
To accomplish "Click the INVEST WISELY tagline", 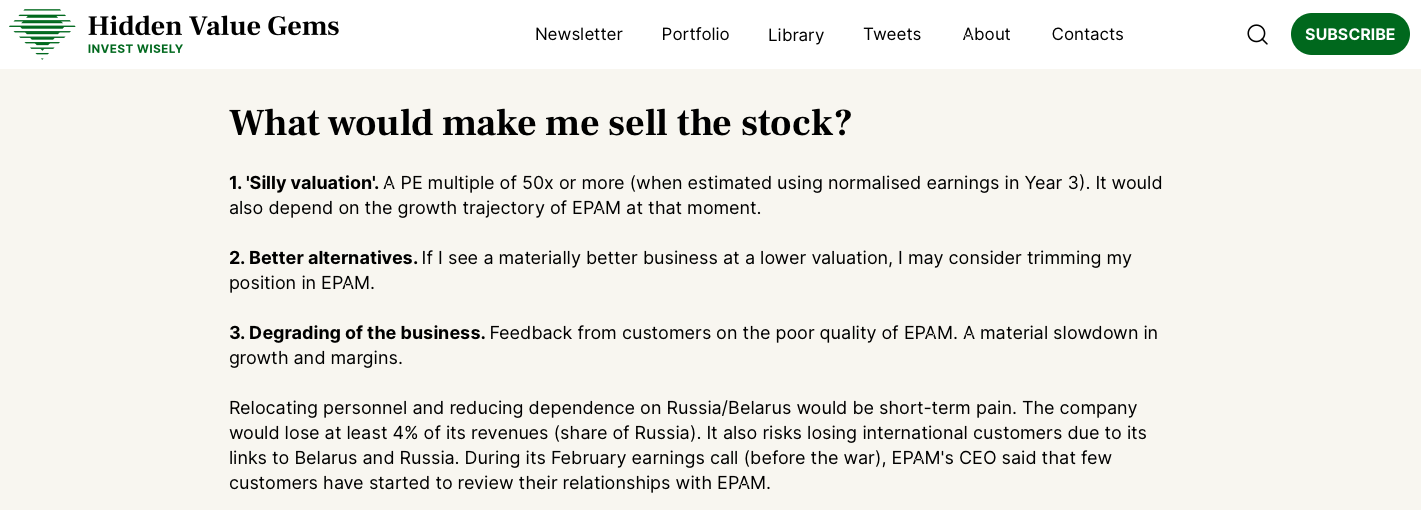I will [135, 49].
